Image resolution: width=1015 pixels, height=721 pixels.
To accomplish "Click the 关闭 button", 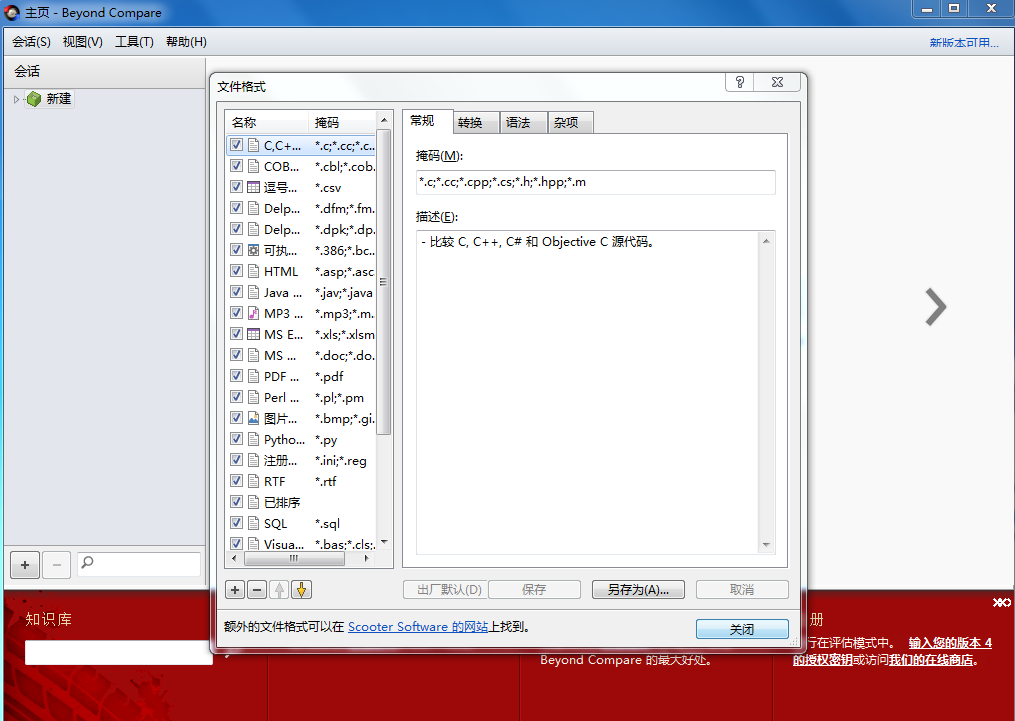I will (742, 629).
